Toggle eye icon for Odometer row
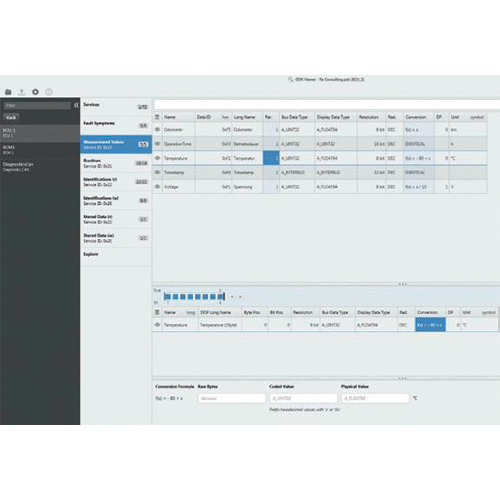This screenshot has height=500, width=500. click(x=157, y=129)
